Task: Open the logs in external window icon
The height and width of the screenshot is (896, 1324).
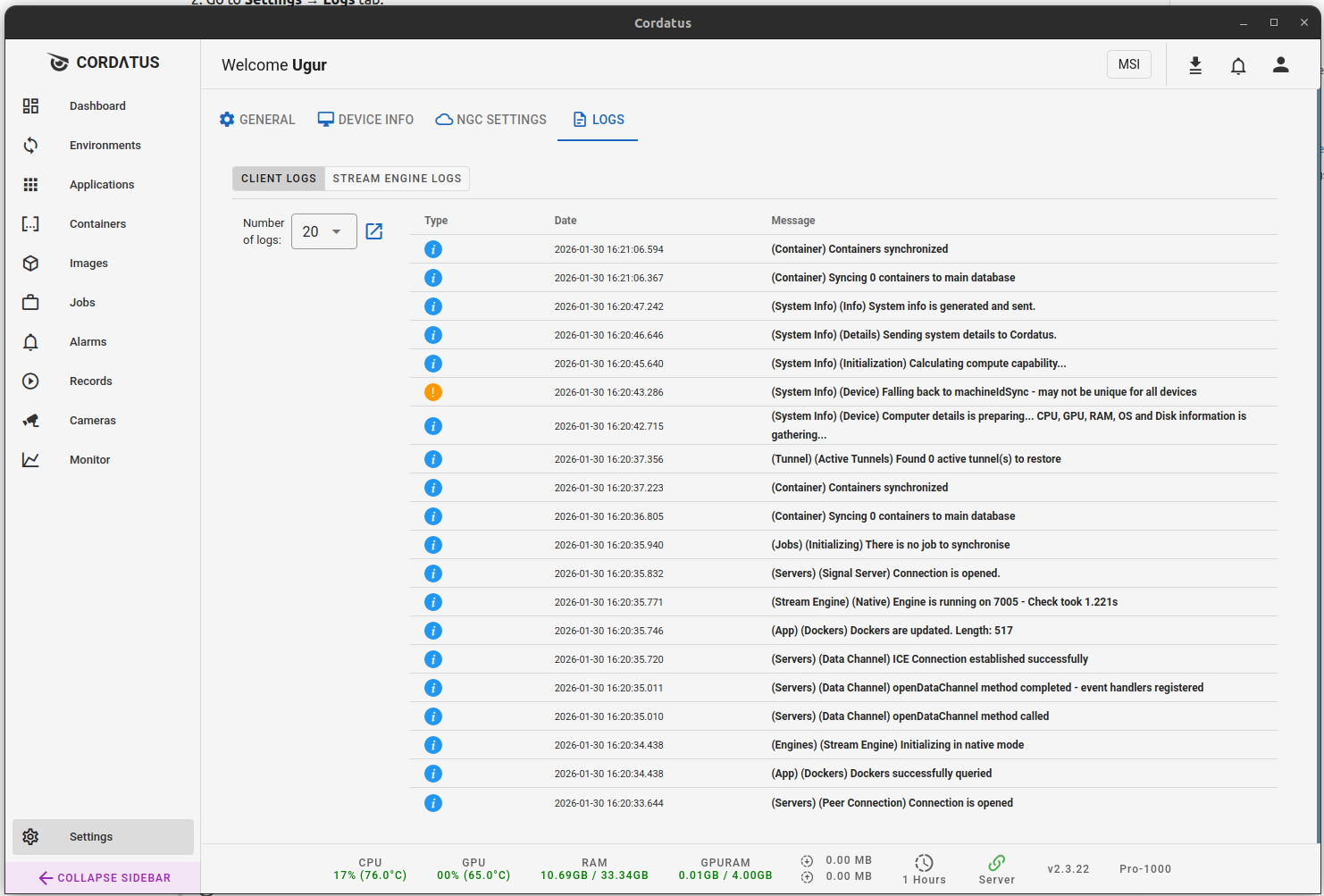Action: click(x=373, y=230)
